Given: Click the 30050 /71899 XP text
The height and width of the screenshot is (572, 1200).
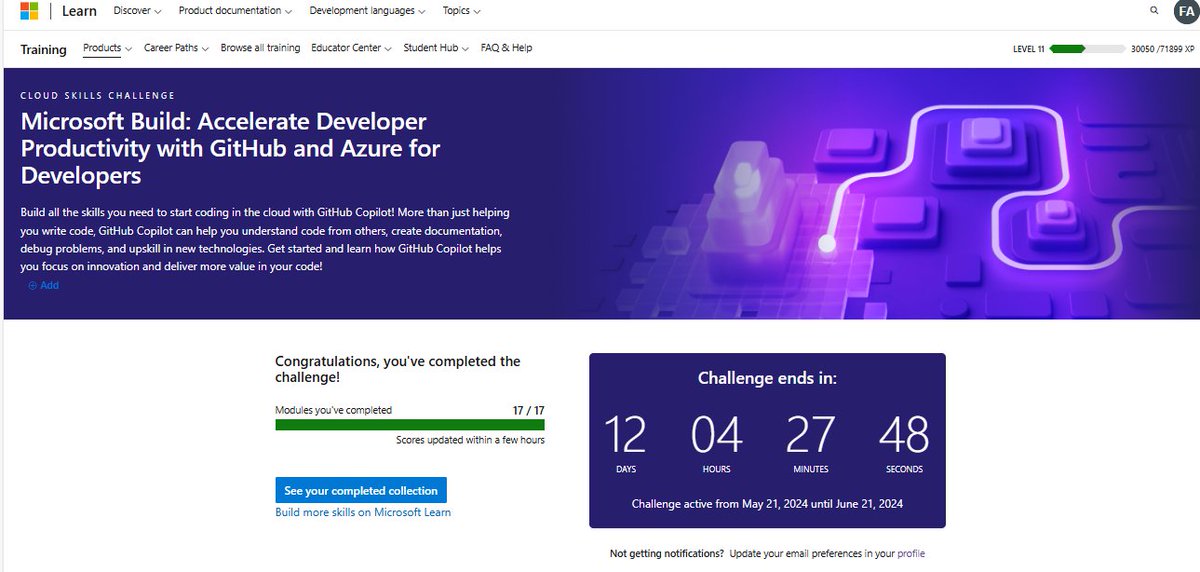Looking at the screenshot, I should click(x=1160, y=48).
